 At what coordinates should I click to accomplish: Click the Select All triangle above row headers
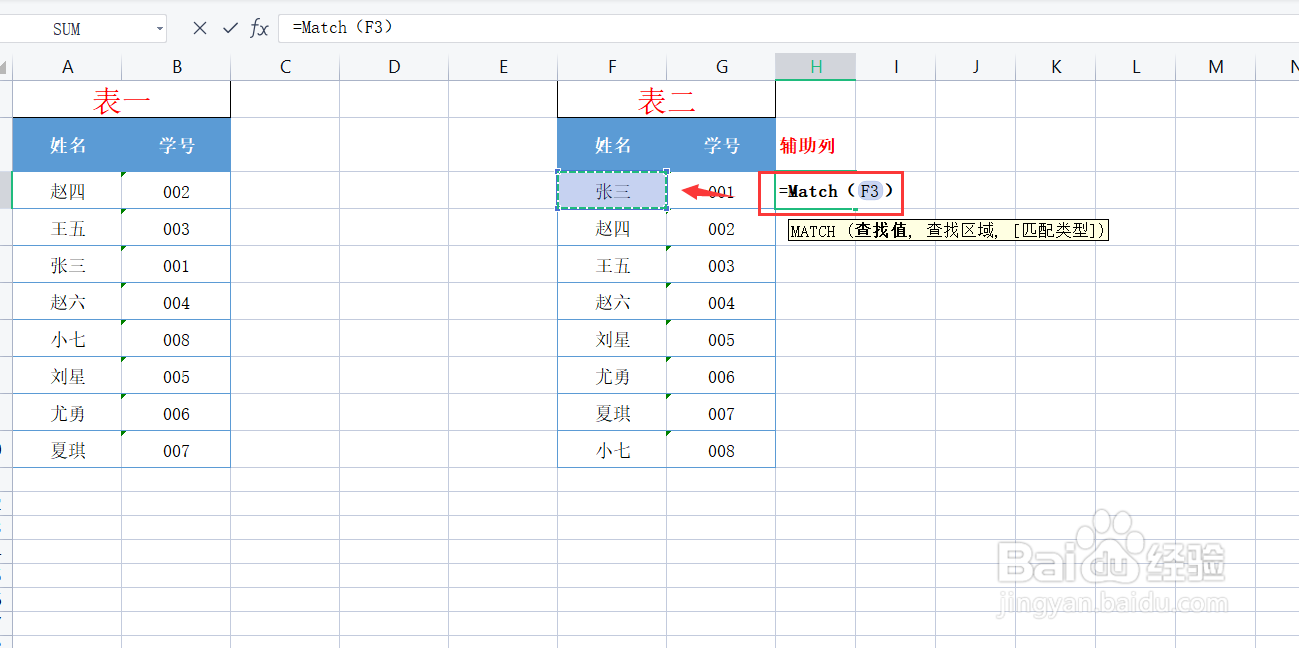click(x=5, y=66)
